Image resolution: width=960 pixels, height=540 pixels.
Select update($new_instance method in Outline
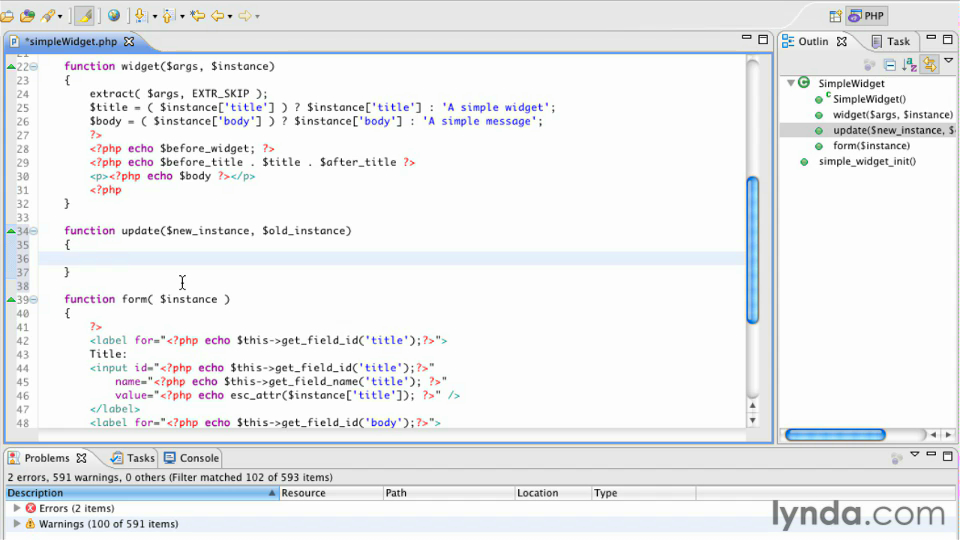894,130
